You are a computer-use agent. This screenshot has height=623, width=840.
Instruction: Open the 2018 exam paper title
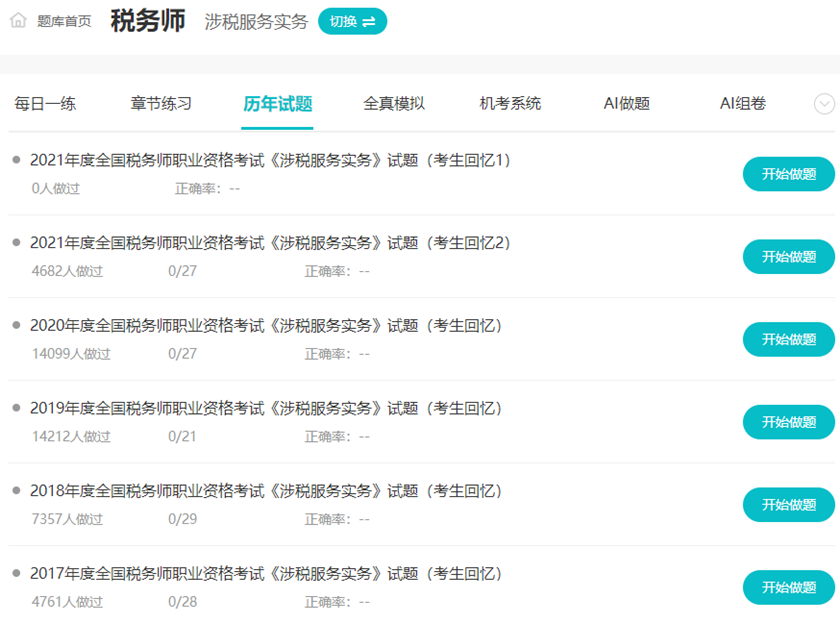265,489
